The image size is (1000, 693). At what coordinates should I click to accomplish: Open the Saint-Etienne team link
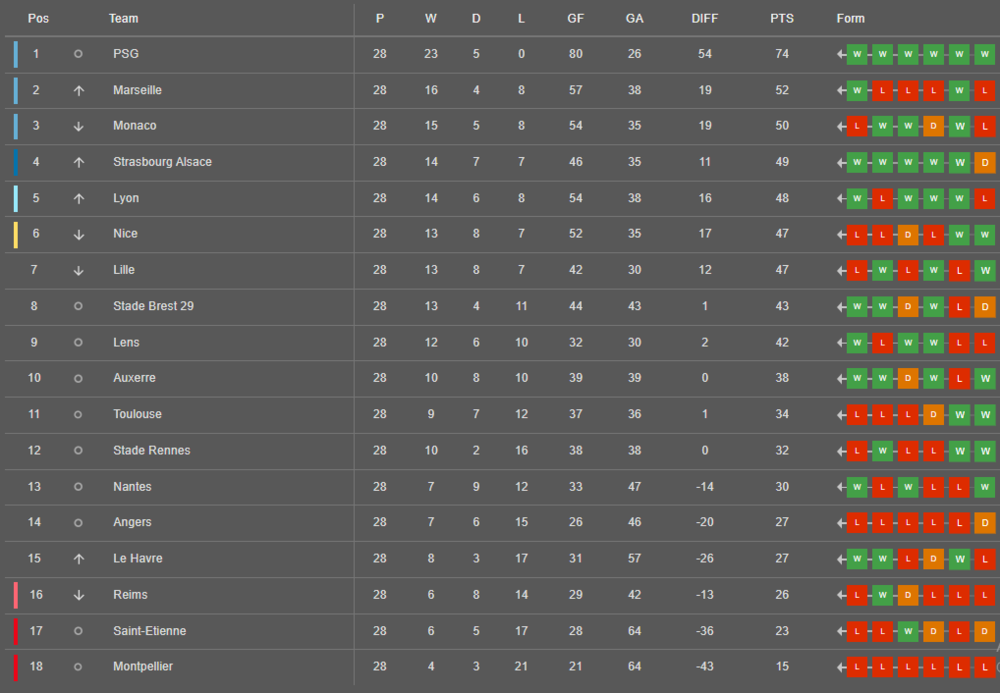[x=149, y=631]
